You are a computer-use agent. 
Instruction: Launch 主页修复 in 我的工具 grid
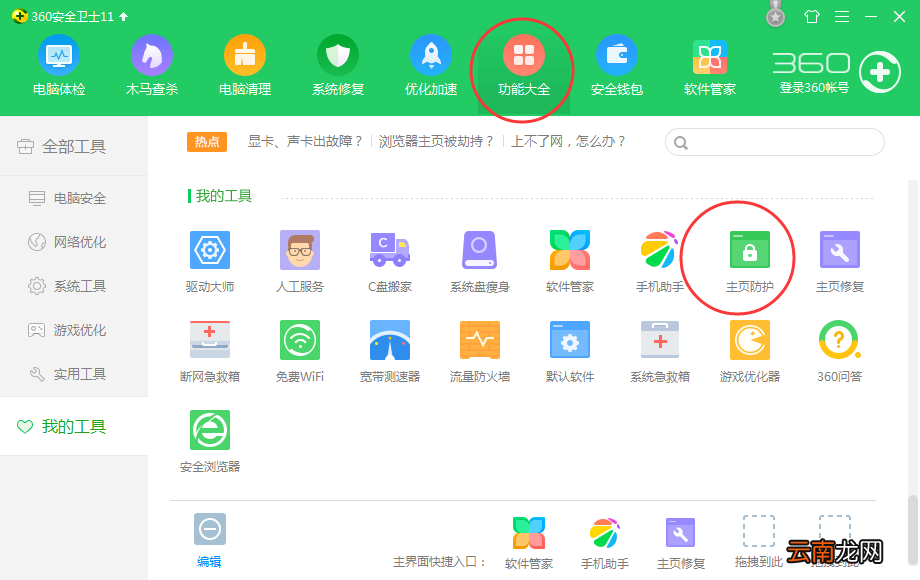(x=840, y=262)
